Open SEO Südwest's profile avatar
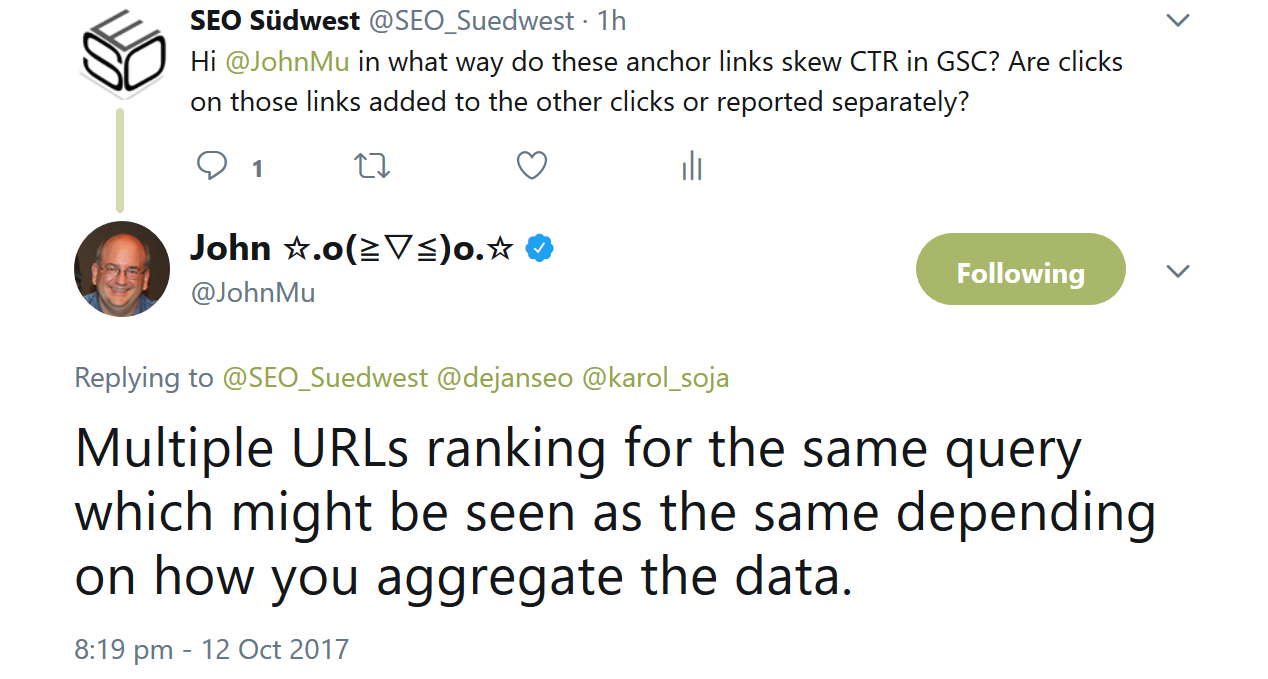 pos(121,50)
